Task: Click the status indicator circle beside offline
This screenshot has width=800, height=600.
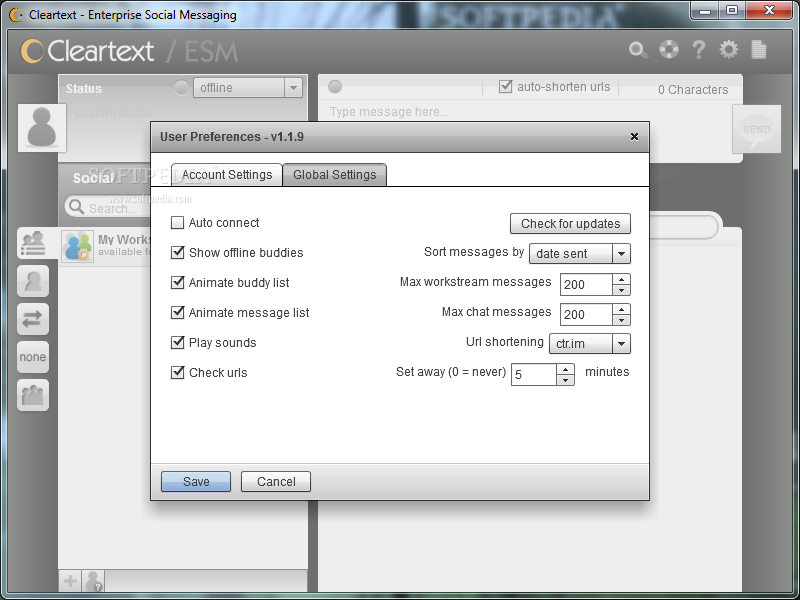Action: coord(181,88)
